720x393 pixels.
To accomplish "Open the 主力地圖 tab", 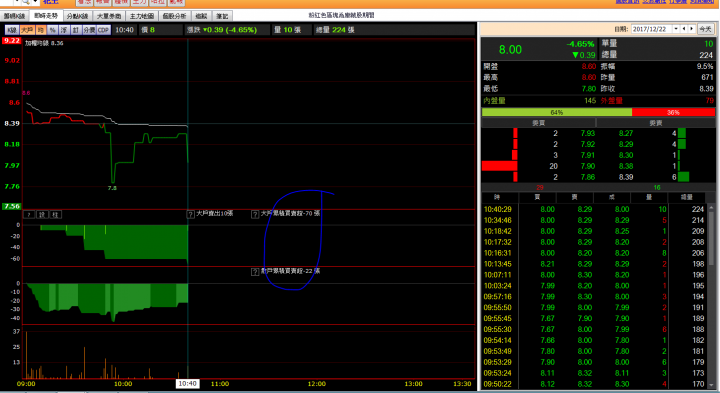I will [141, 16].
